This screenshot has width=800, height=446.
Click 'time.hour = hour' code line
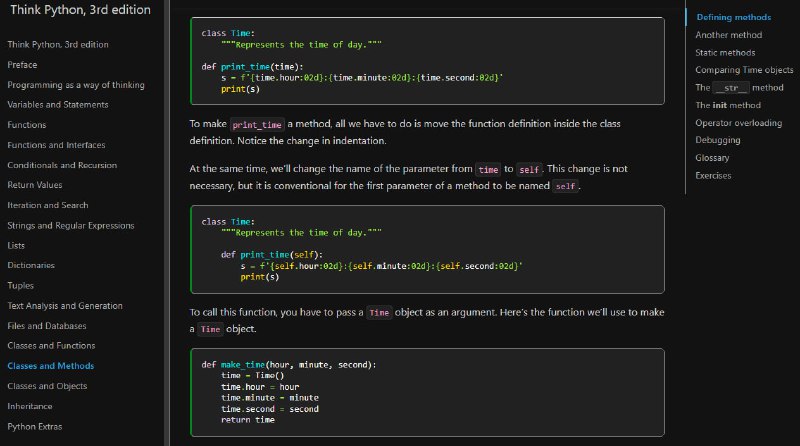tap(260, 387)
